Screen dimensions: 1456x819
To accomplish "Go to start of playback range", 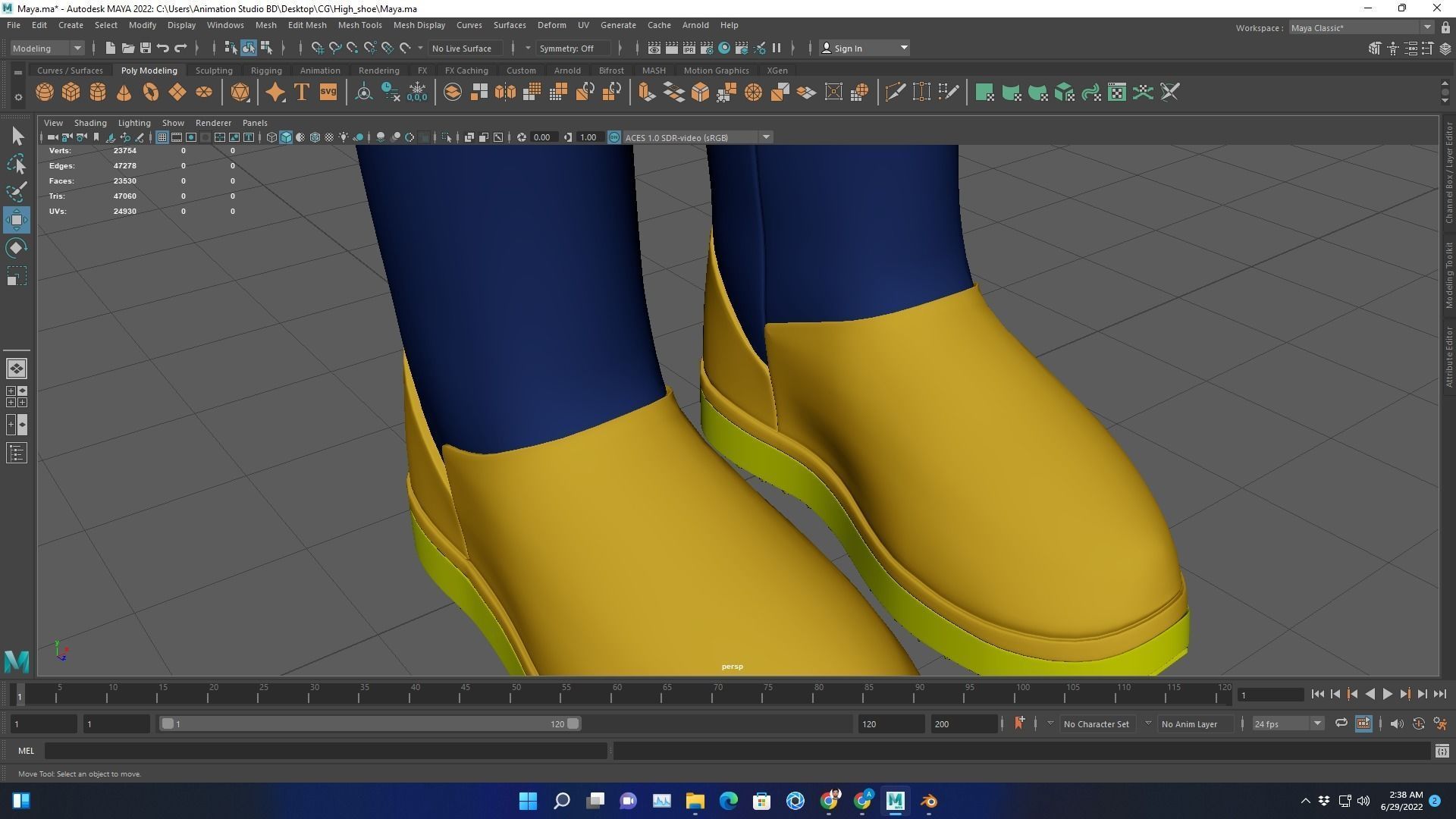I will point(1318,694).
